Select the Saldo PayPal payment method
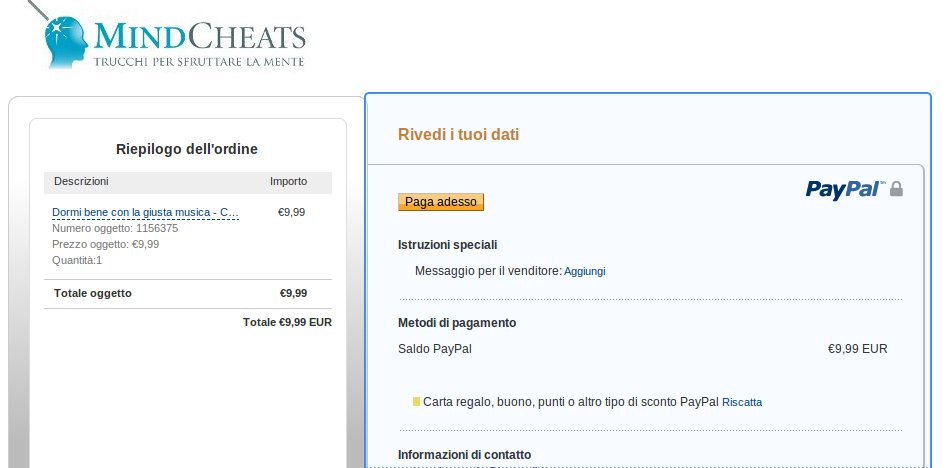The height and width of the screenshot is (468, 950). (x=434, y=349)
